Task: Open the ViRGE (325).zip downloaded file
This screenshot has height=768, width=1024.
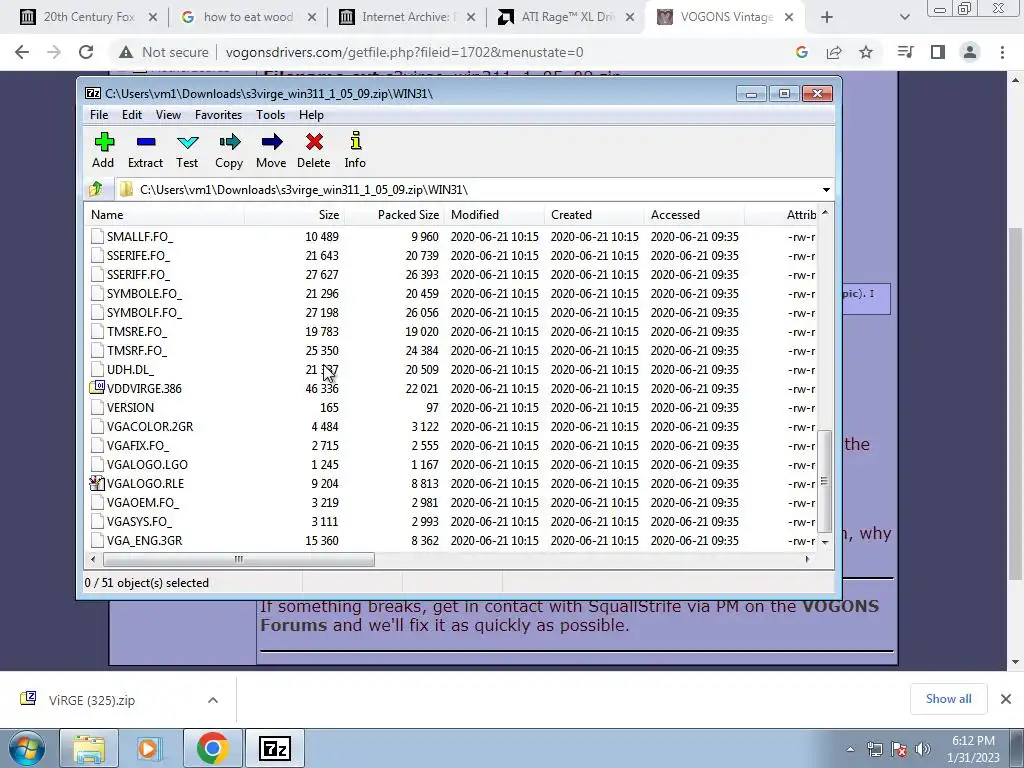Action: point(91,700)
